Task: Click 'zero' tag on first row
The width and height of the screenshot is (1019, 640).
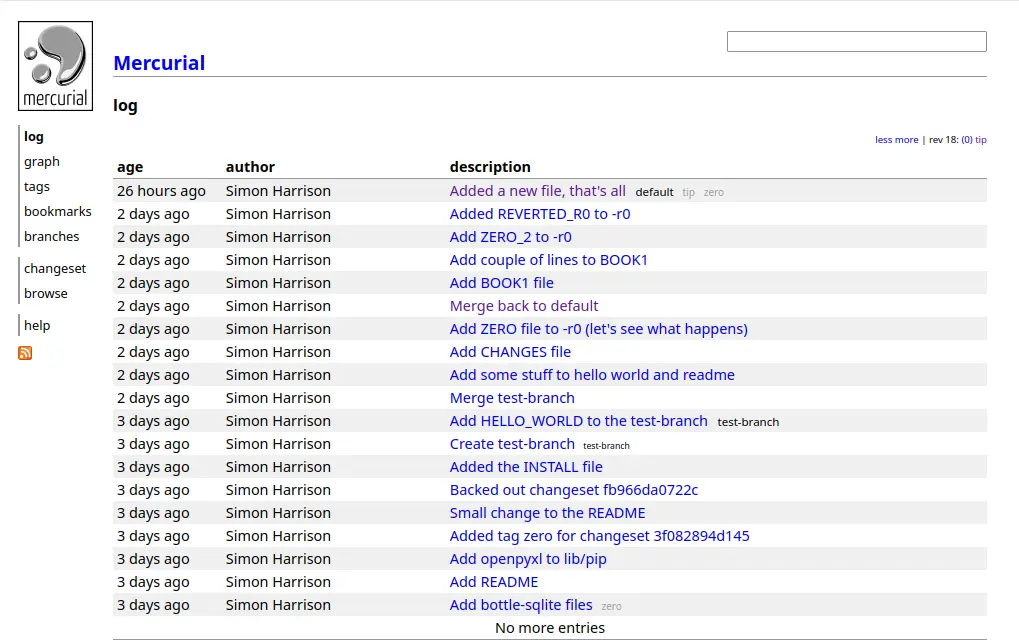Action: tap(714, 192)
